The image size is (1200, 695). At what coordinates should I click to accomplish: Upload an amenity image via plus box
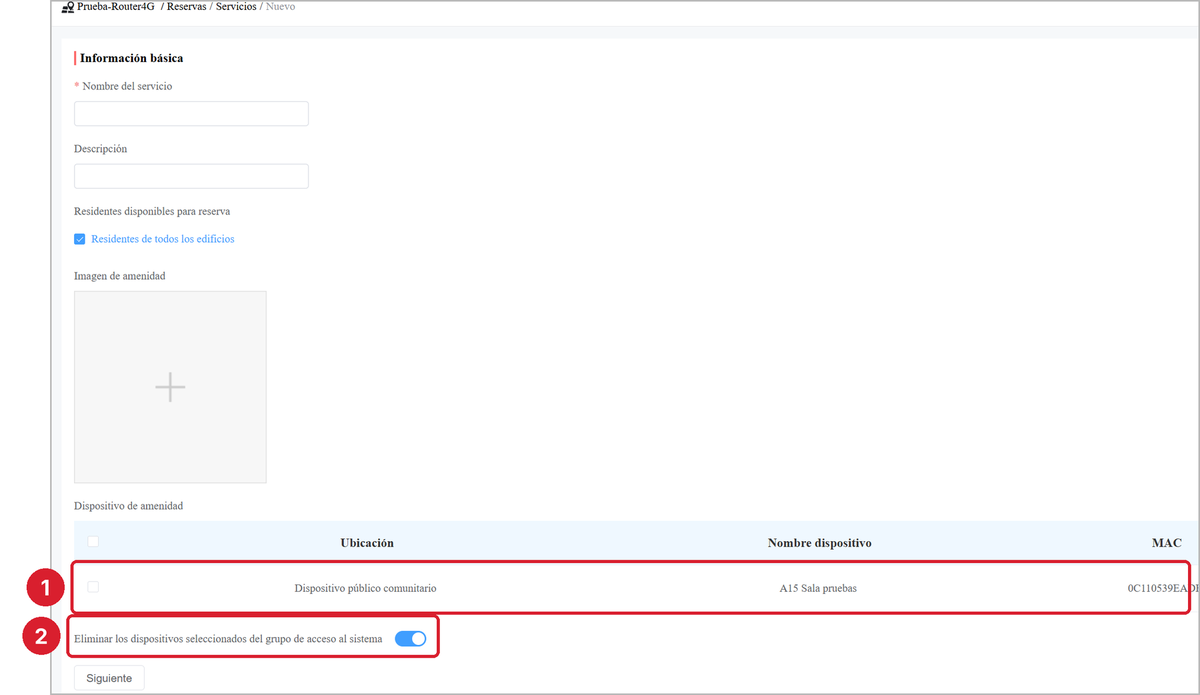[x=170, y=387]
